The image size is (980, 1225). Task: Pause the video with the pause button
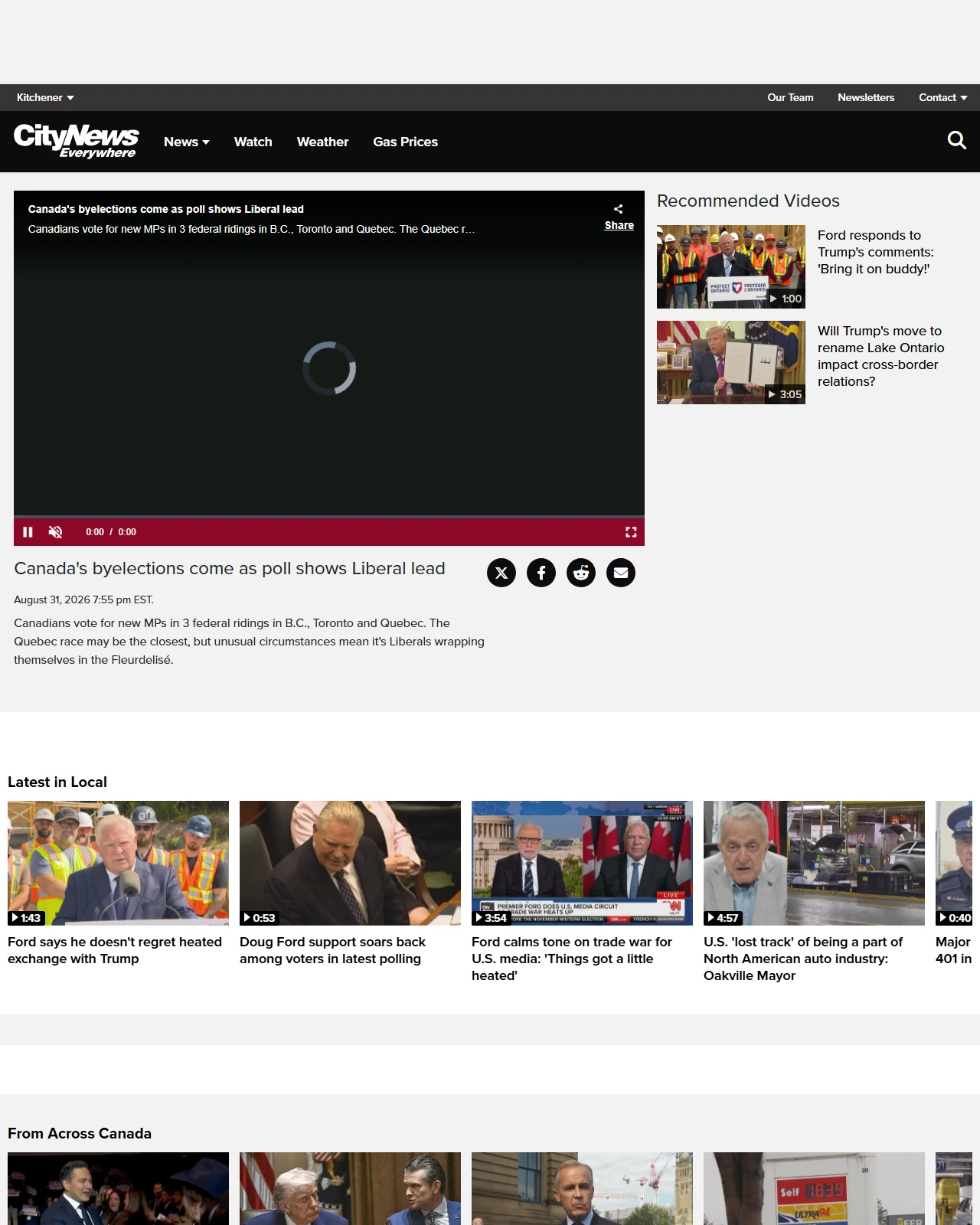click(28, 532)
